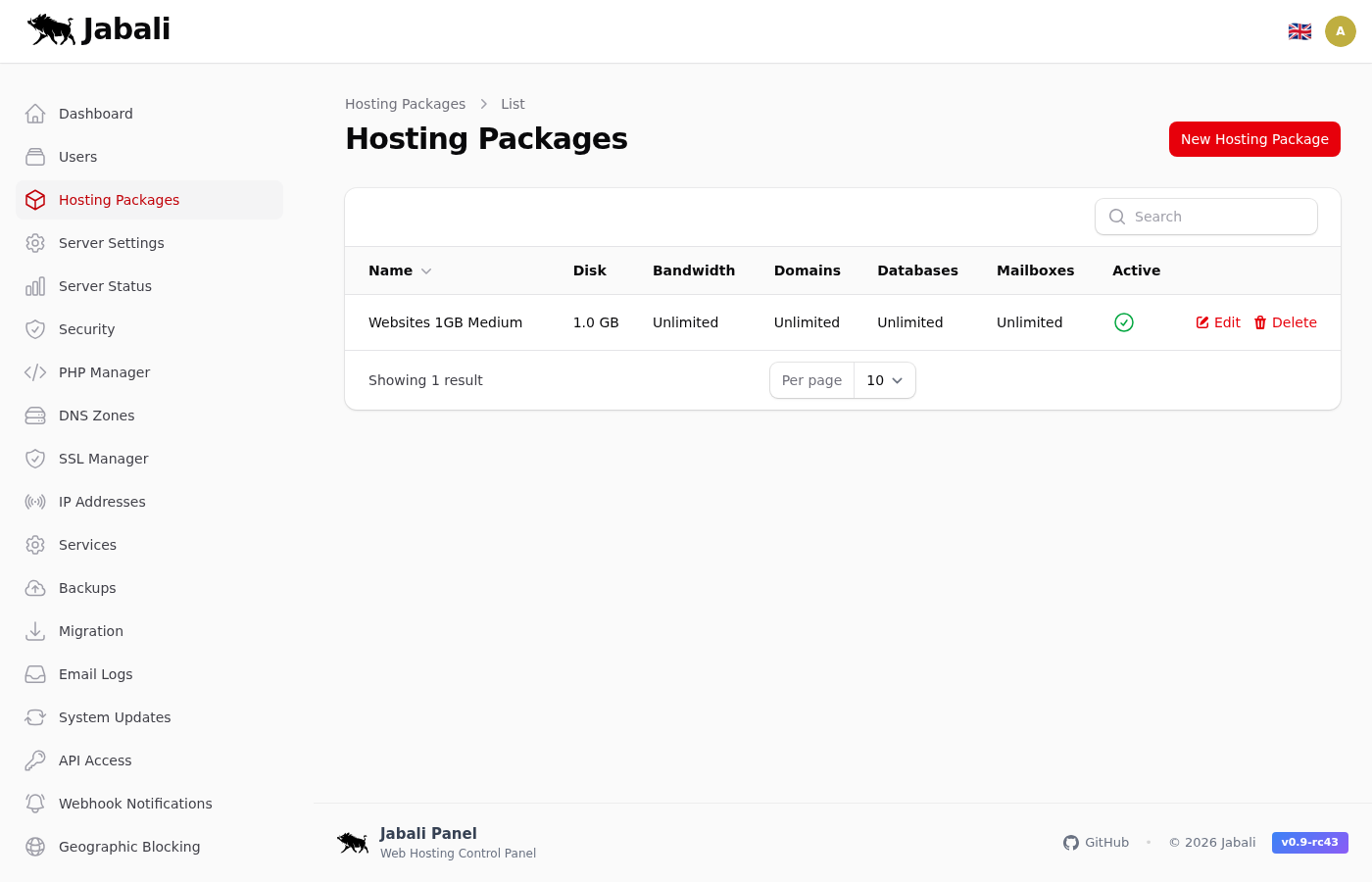
Task: Open the GitHub link in footer
Action: click(x=1096, y=843)
